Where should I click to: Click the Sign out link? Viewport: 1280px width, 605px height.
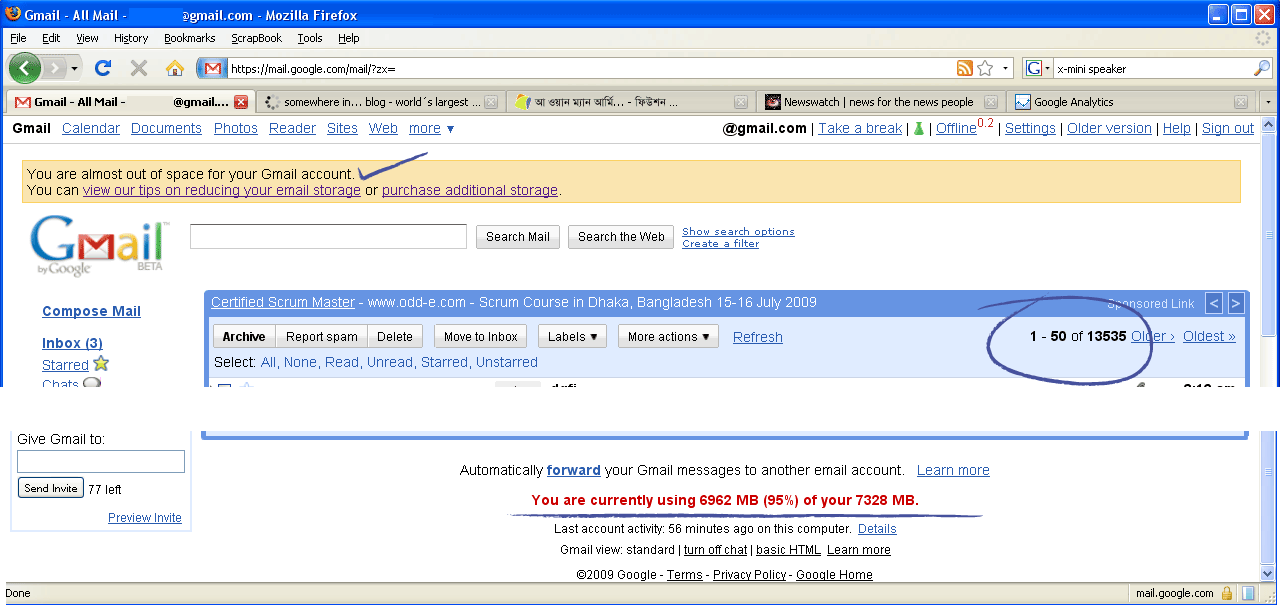tap(1228, 128)
